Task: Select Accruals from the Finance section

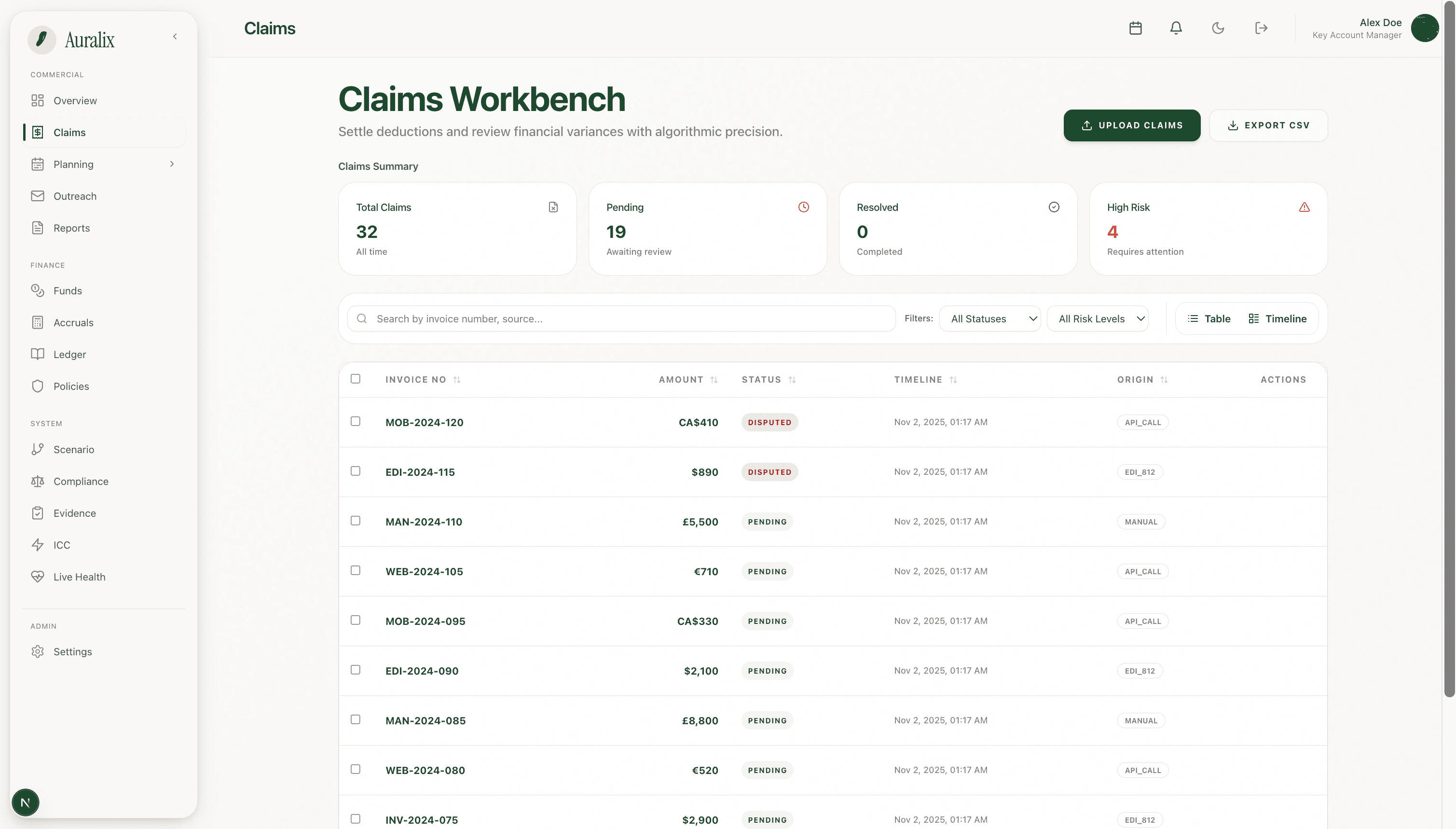Action: point(73,322)
